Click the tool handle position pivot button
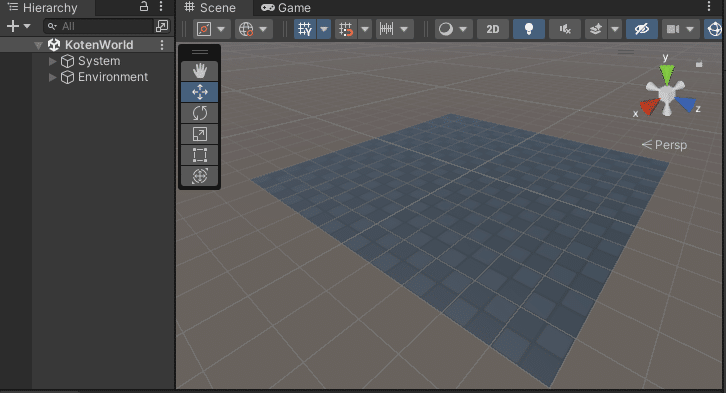 coord(204,29)
